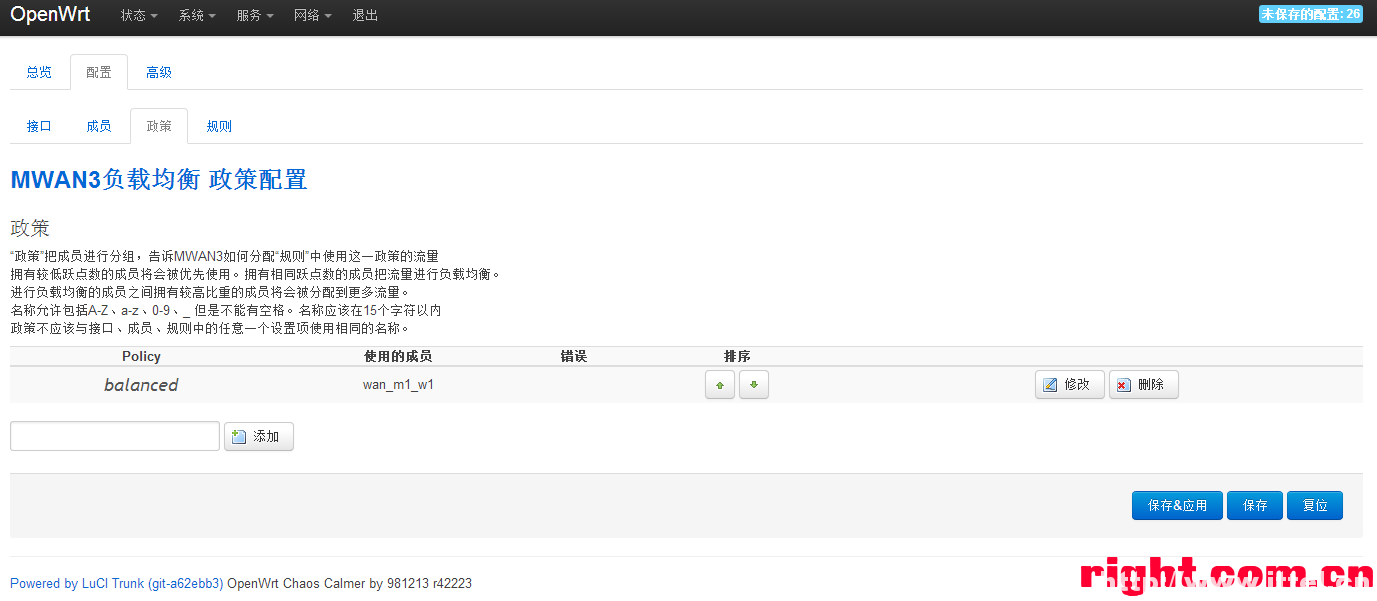Edit the balanced policy with 修改

1070,385
